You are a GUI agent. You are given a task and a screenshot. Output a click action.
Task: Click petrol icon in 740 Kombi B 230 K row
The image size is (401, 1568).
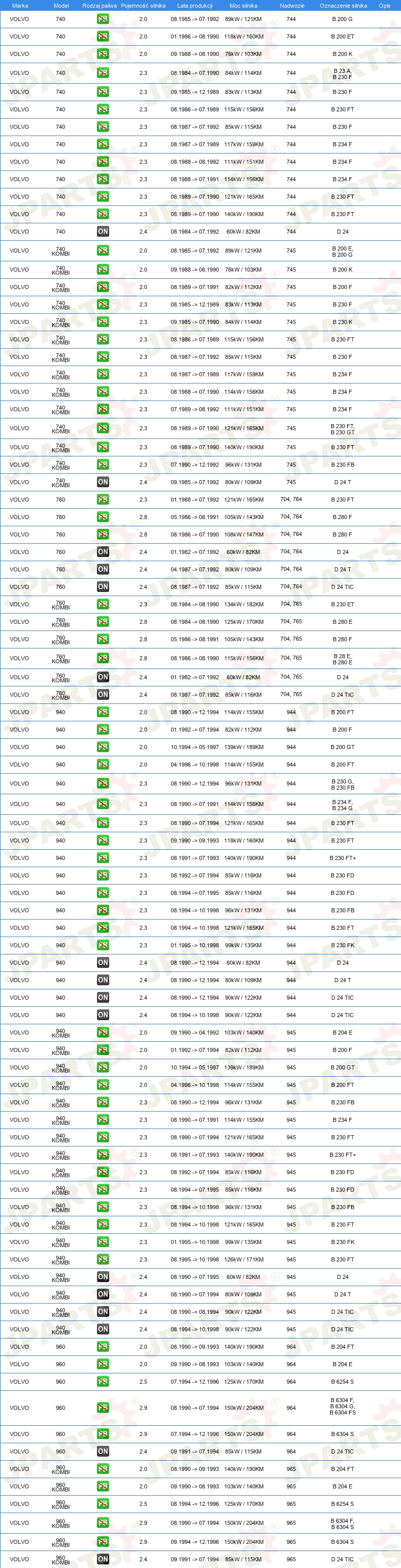click(103, 322)
